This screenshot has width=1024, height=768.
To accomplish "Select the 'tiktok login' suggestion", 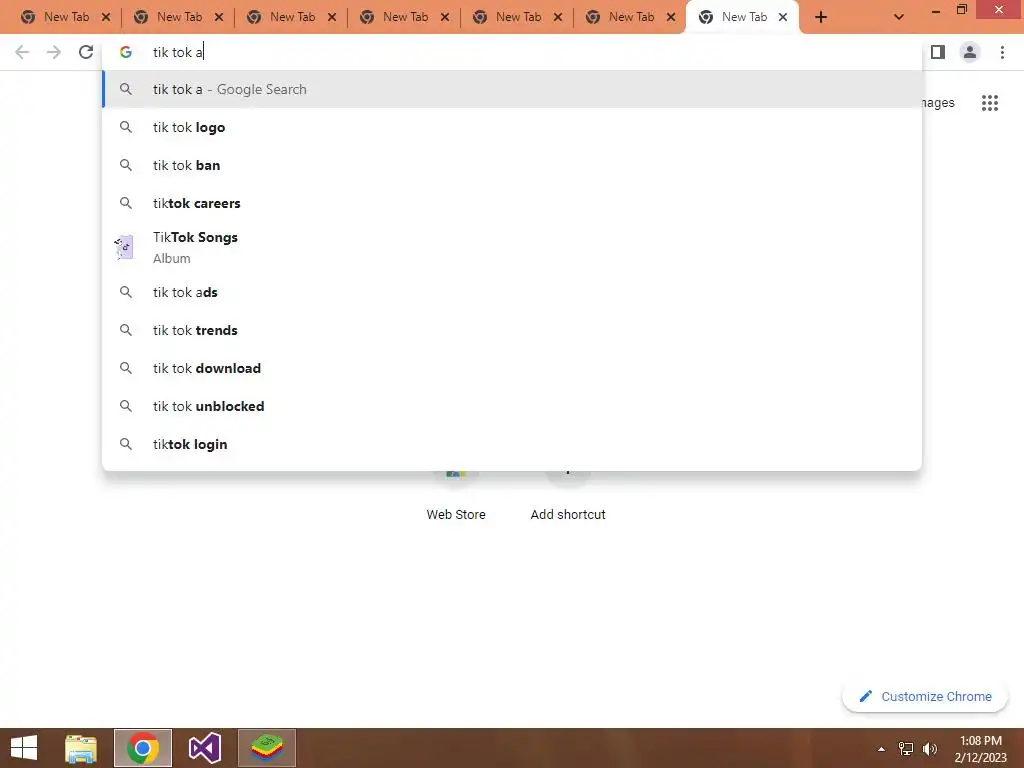I will tap(512, 443).
